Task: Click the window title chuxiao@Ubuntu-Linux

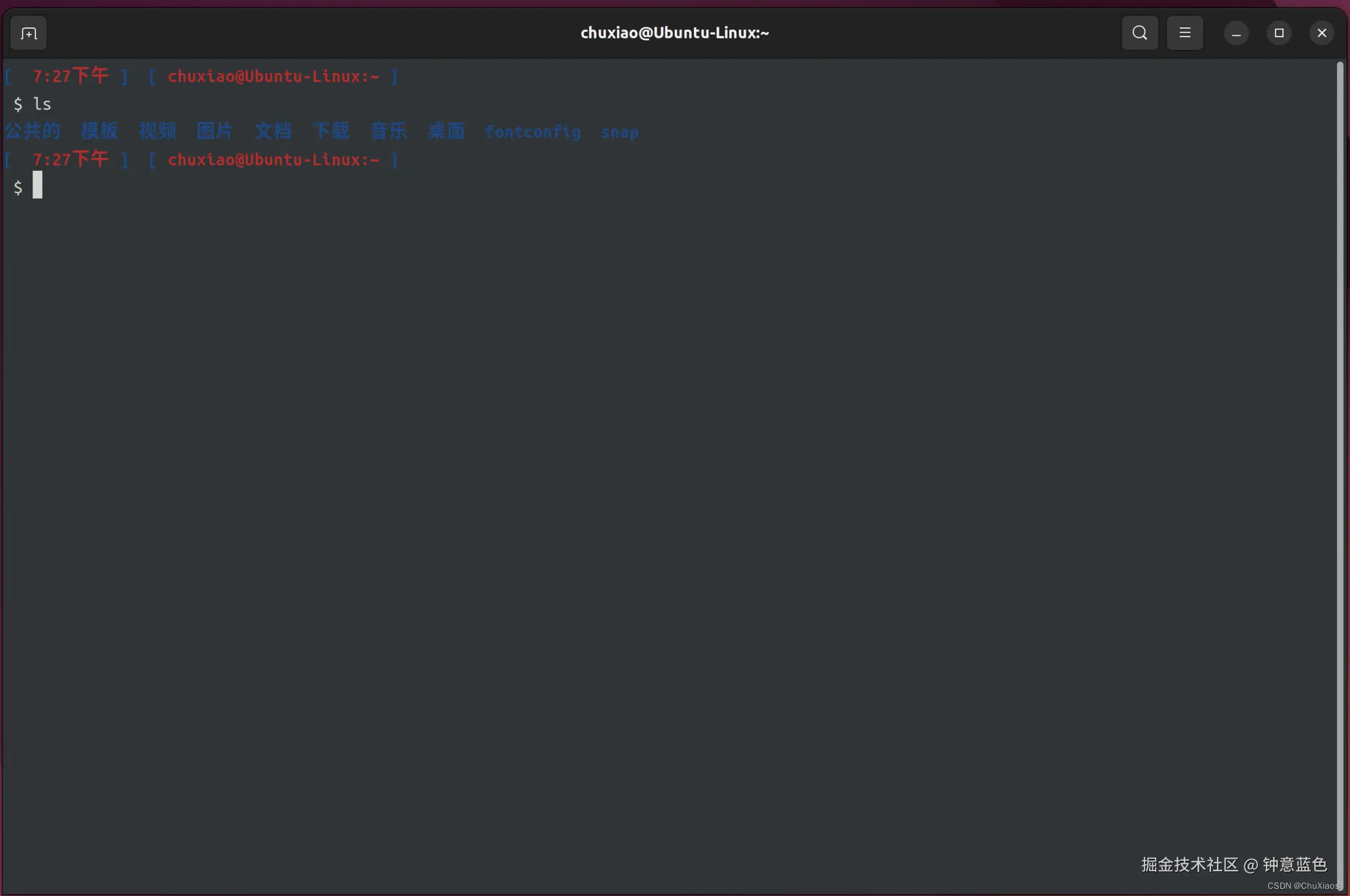Action: click(674, 33)
